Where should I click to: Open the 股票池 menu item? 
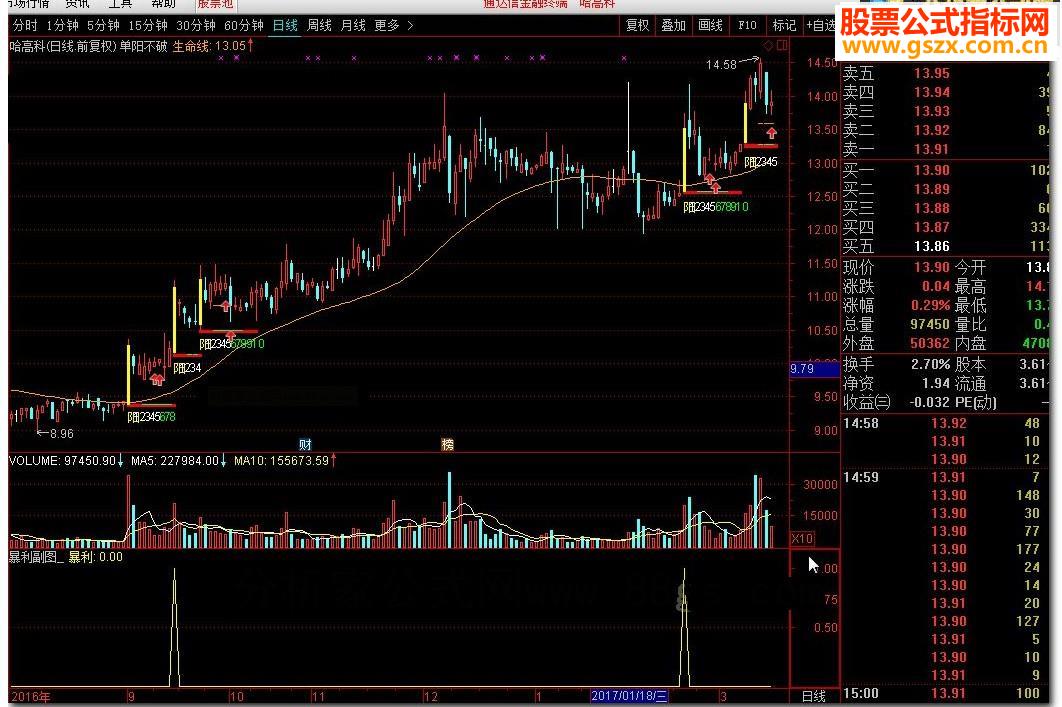point(215,4)
